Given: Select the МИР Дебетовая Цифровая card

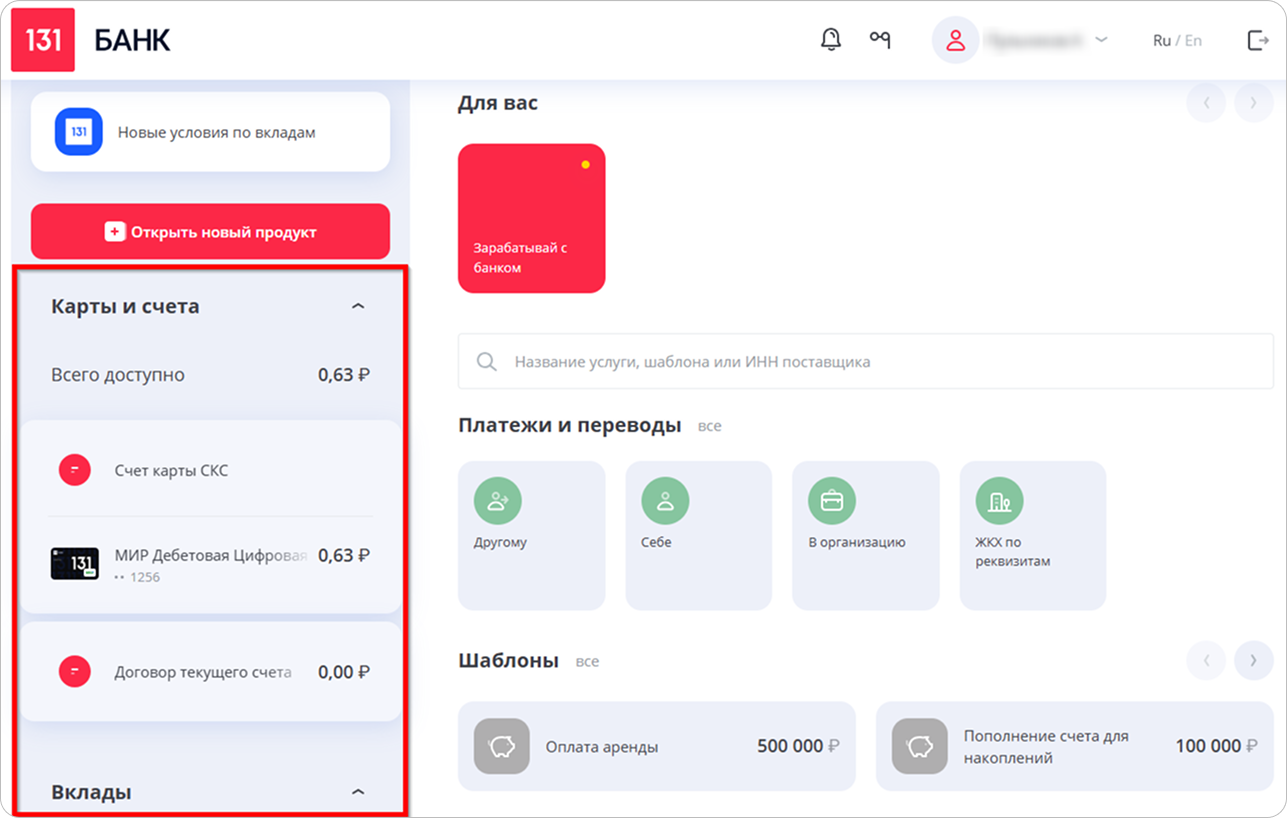Looking at the screenshot, I should pyautogui.click(x=210, y=564).
